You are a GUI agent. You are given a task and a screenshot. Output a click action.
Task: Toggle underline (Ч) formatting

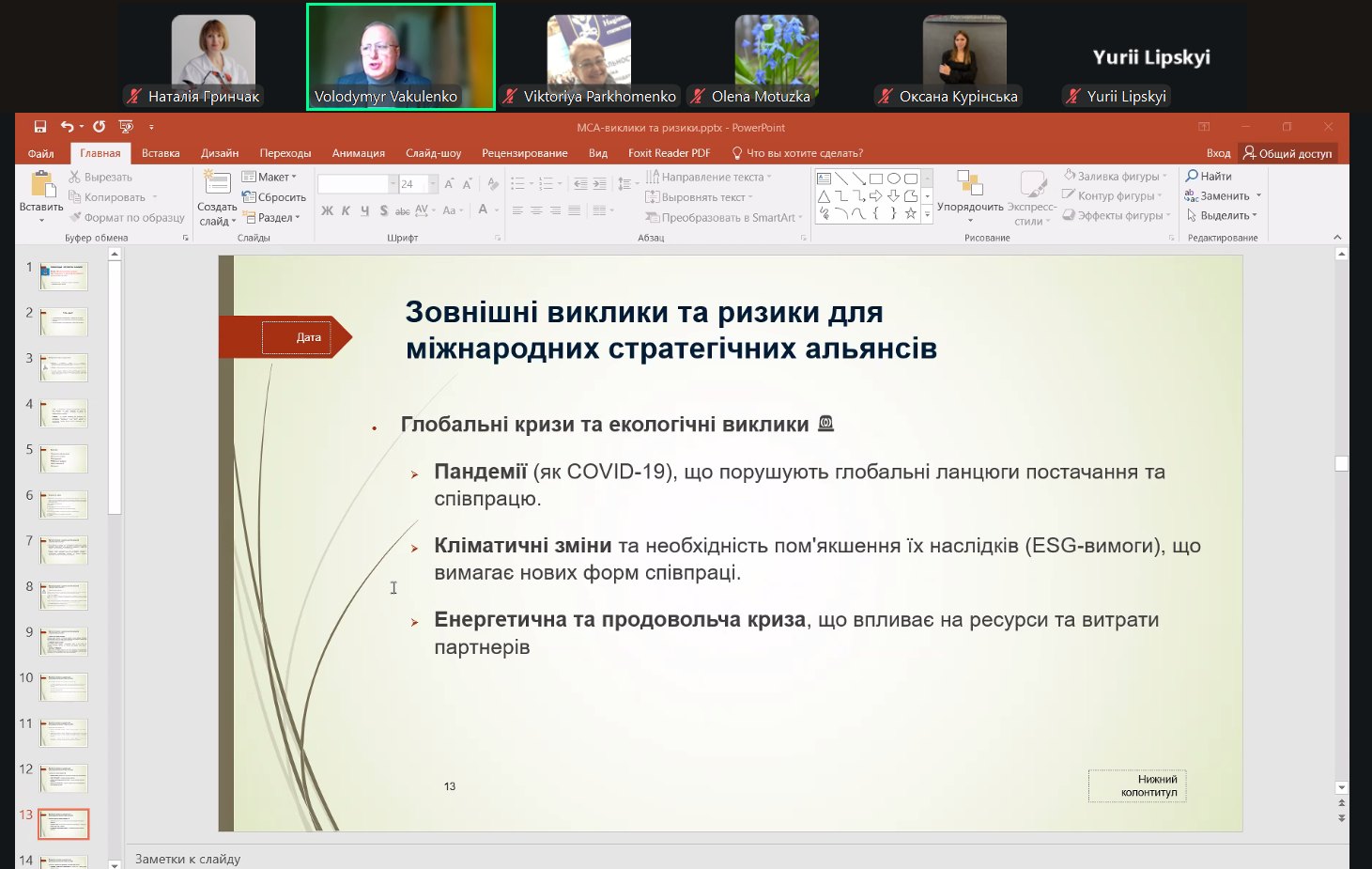pyautogui.click(x=364, y=210)
